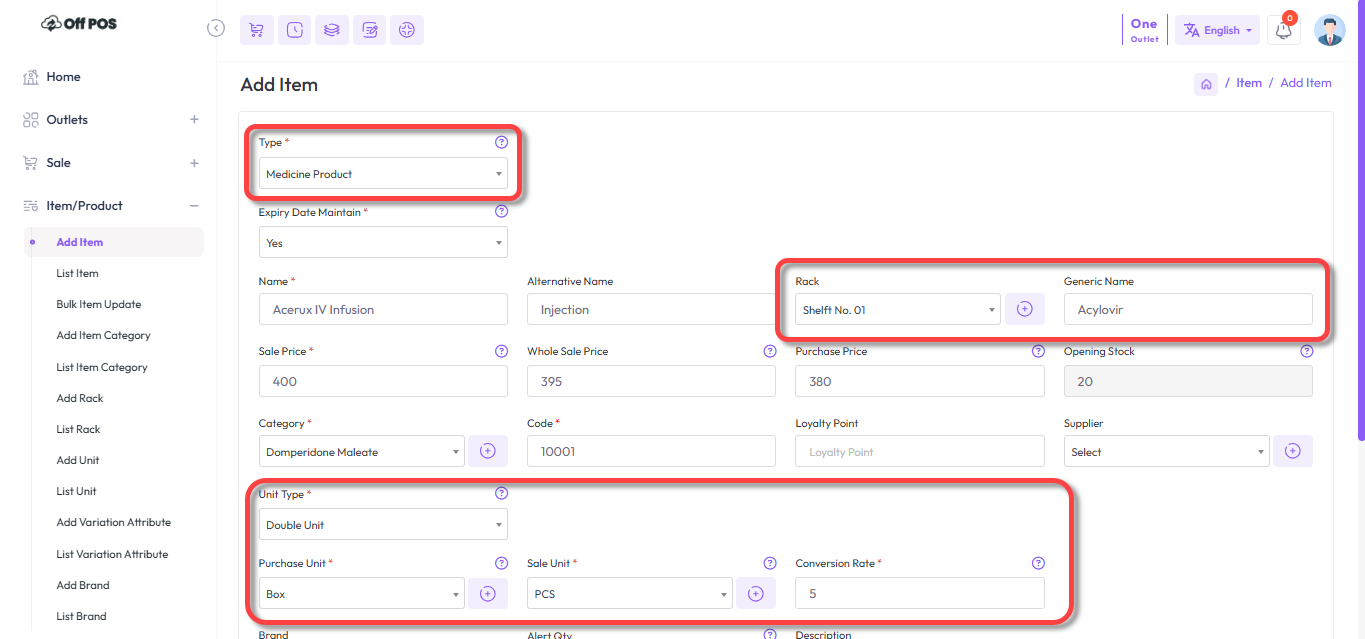Viewport: 1365px width, 639px height.
Task: Click the Loyalty Point input field
Action: (x=919, y=452)
